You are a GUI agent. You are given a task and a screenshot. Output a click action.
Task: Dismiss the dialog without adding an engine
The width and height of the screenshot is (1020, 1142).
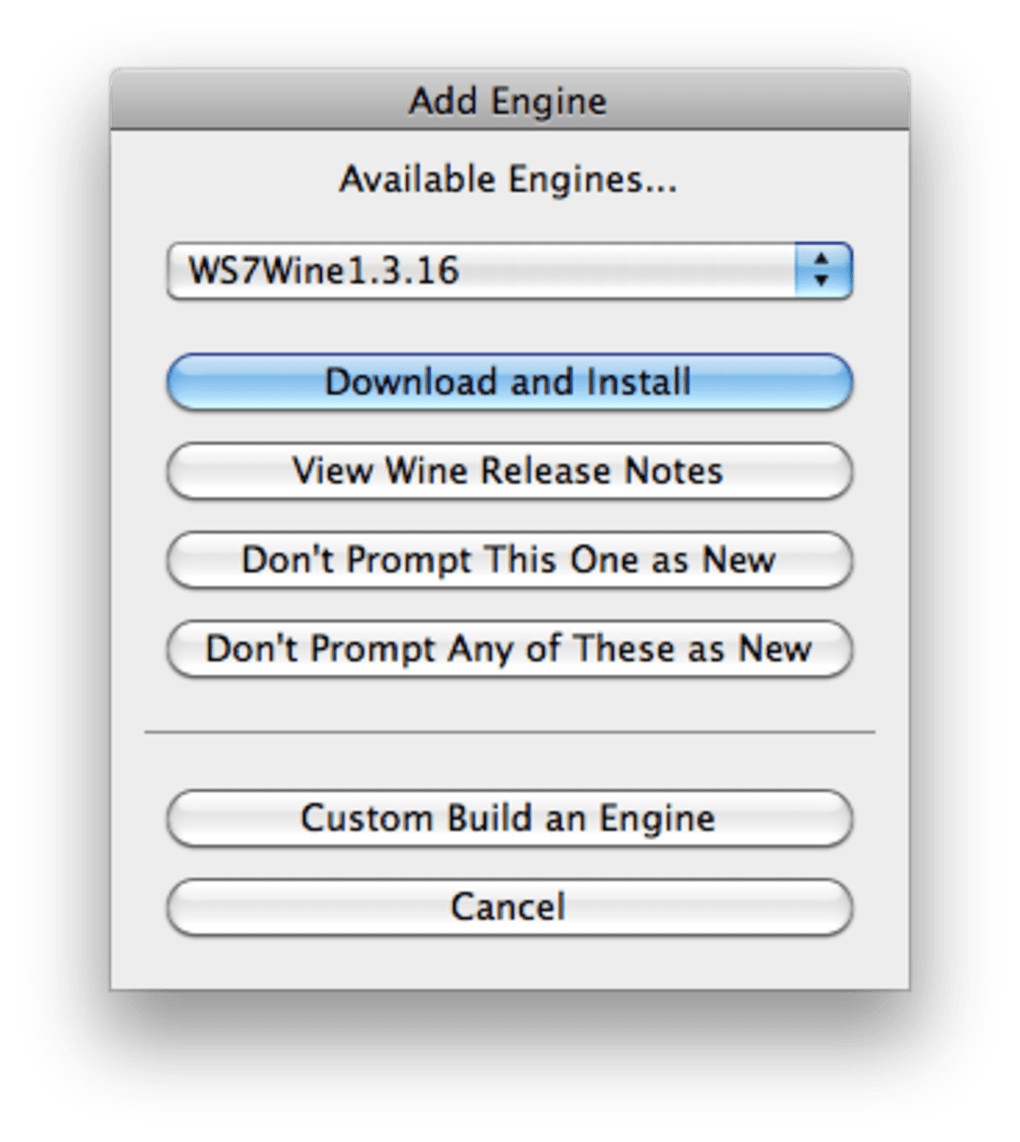(508, 907)
